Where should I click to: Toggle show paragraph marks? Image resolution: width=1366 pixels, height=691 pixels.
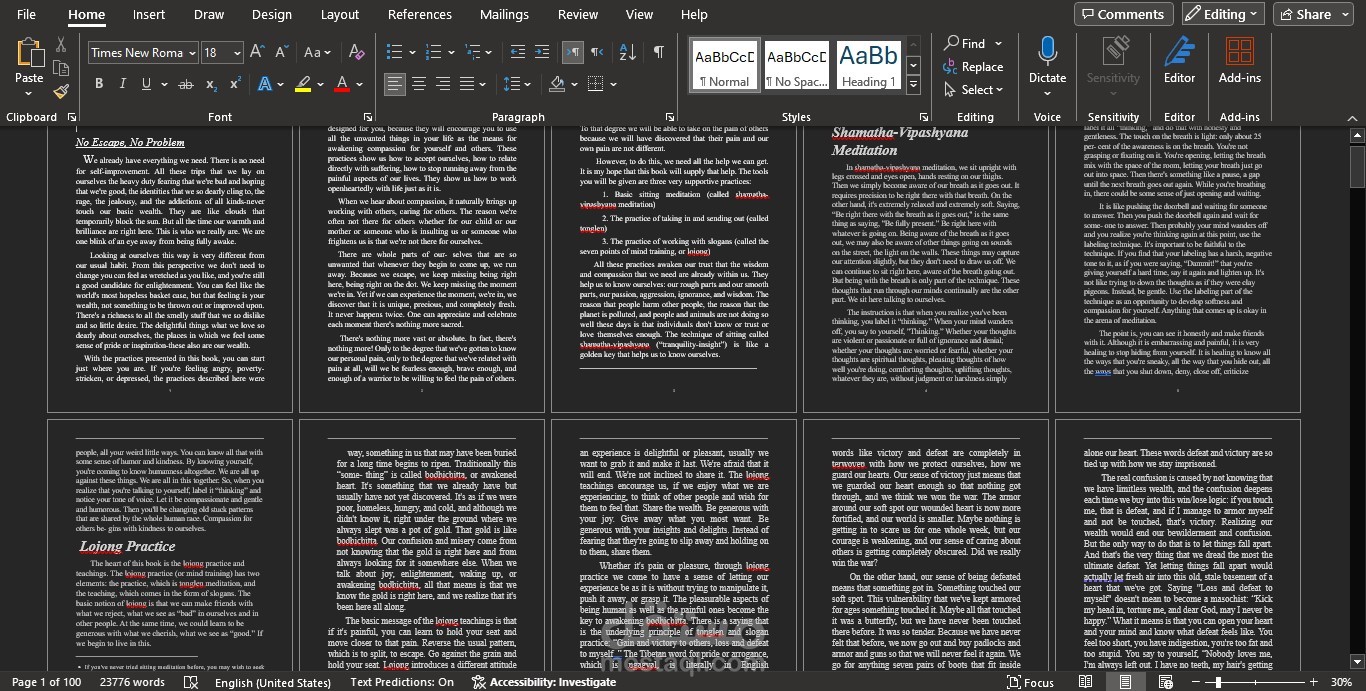pyautogui.click(x=658, y=52)
